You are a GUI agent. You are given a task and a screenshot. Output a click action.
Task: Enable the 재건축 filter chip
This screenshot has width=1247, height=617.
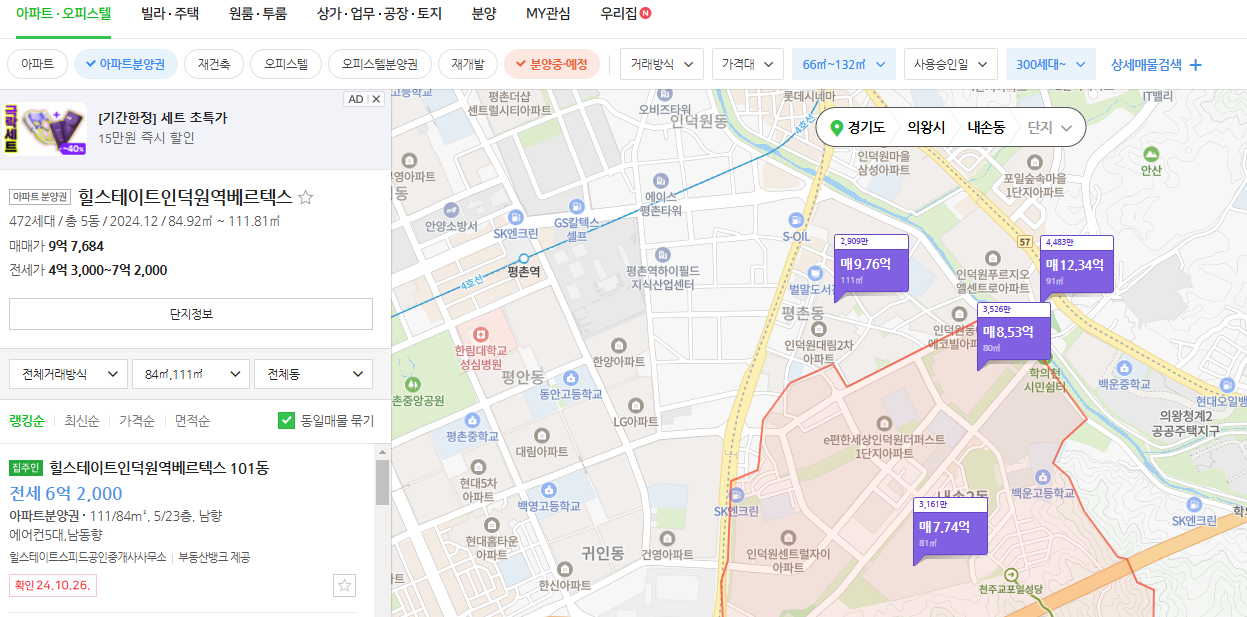tap(214, 64)
